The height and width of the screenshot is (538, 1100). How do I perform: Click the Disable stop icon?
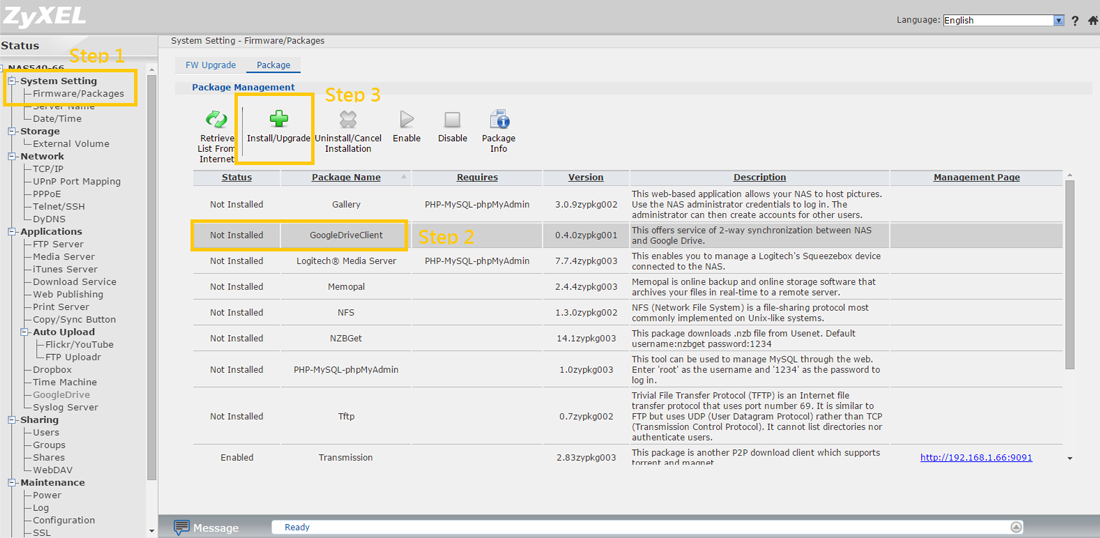[x=452, y=119]
